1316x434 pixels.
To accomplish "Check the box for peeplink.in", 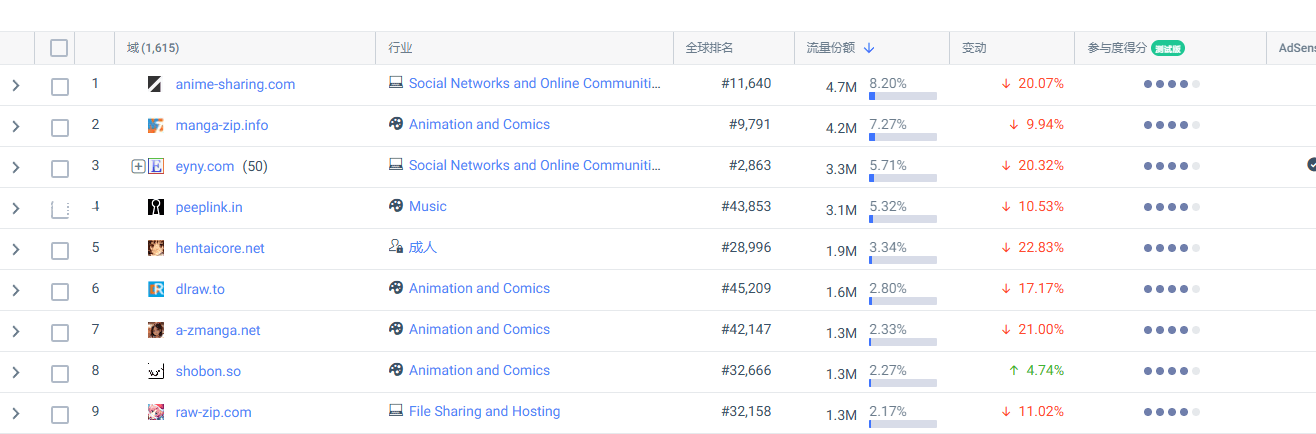I will 60,210.
